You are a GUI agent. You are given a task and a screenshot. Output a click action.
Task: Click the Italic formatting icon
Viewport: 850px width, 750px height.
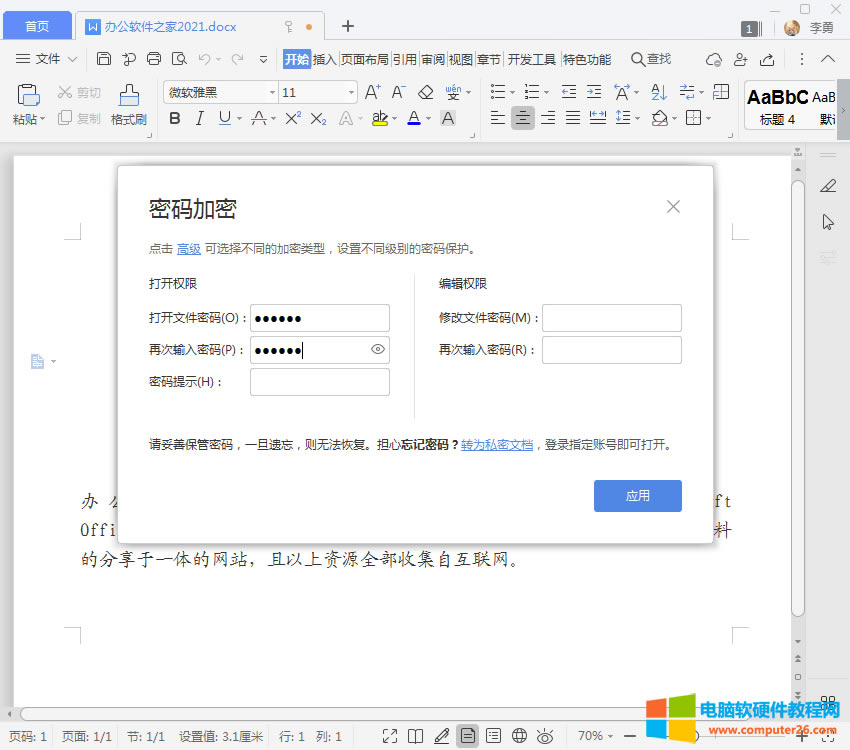[x=199, y=119]
